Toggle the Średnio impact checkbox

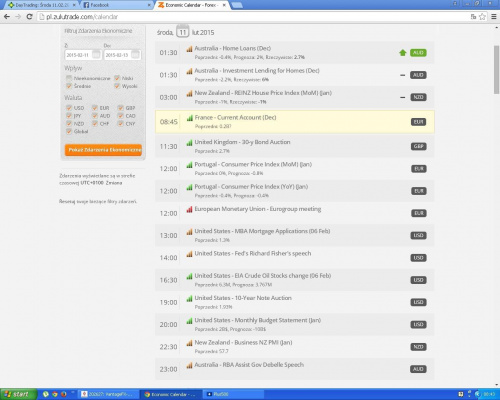69,86
